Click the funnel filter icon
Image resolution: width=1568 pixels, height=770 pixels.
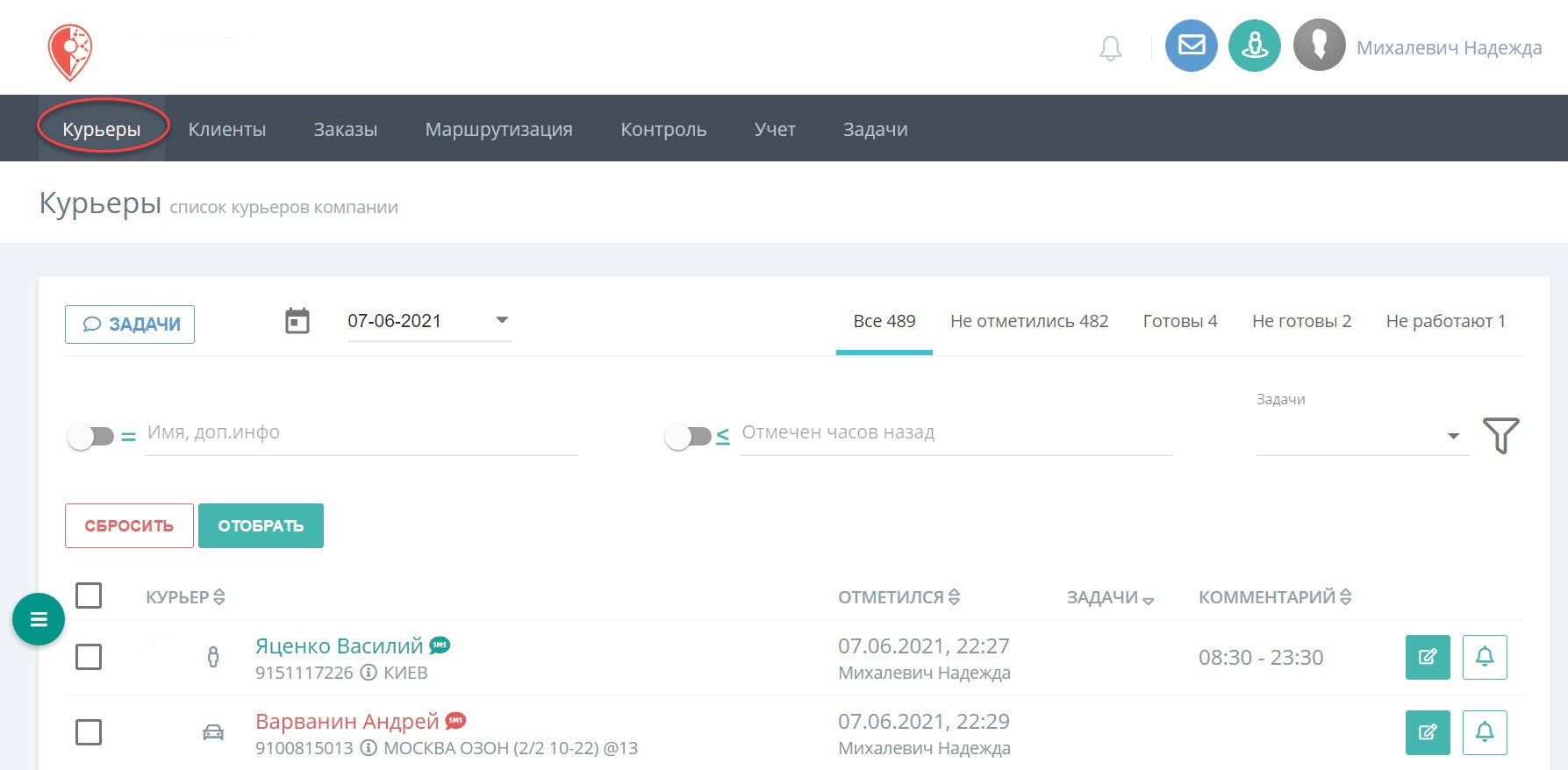(x=1501, y=435)
